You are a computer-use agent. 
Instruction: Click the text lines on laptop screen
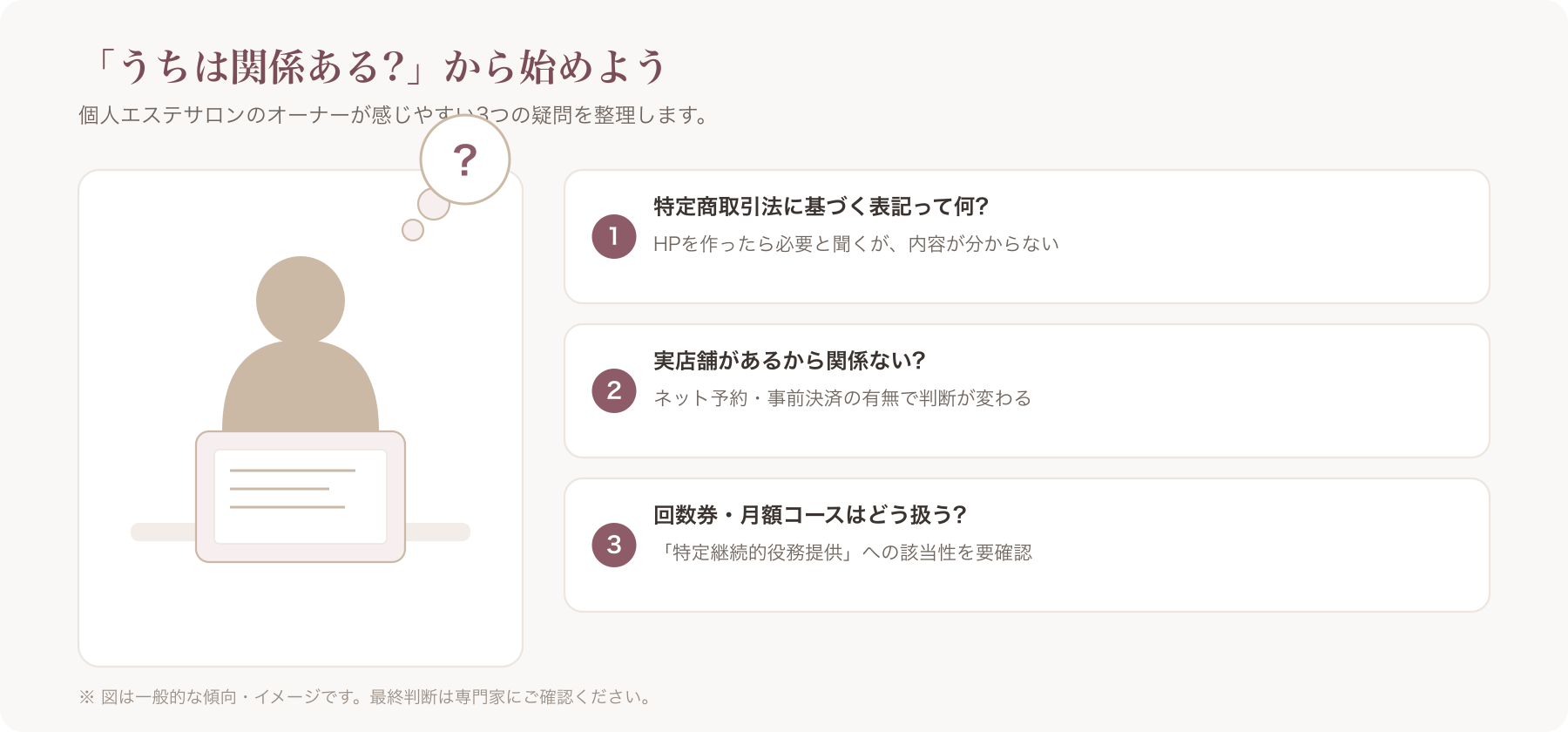tap(293, 489)
